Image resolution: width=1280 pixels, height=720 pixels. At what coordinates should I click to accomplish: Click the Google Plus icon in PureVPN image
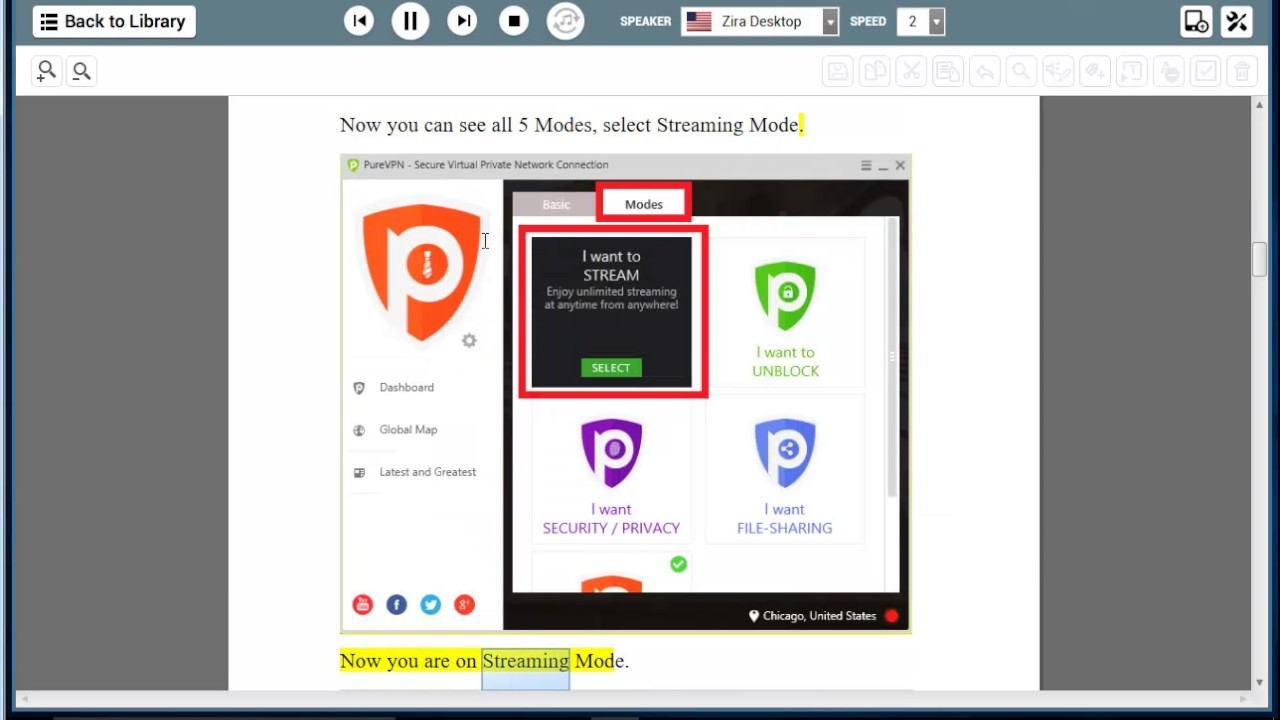[x=464, y=605]
